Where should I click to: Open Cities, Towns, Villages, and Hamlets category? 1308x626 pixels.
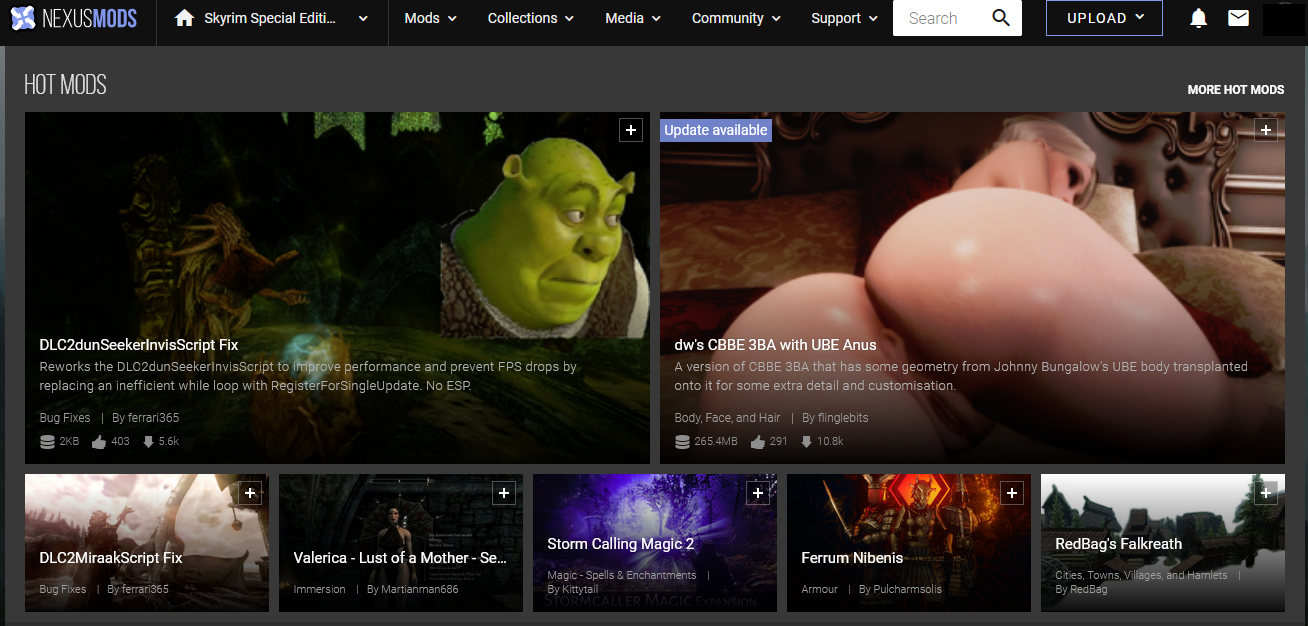pos(1141,575)
